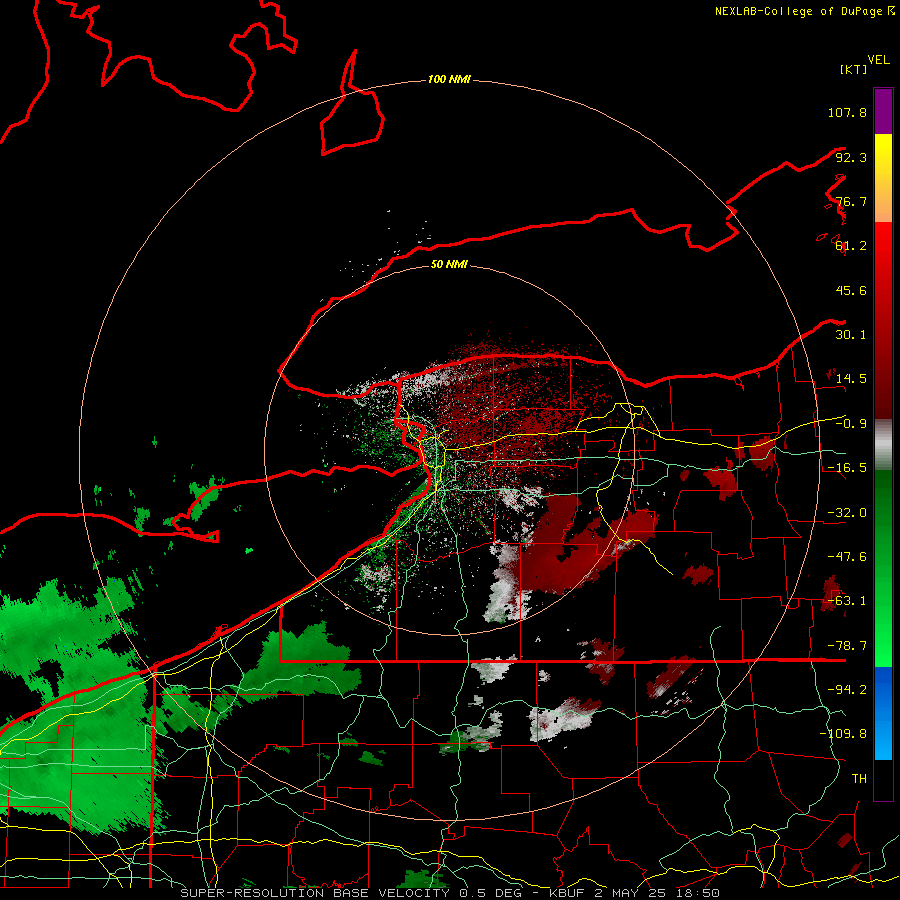Select the -47.6 velocity scale value
Screen dimensions: 900x900
click(x=847, y=557)
